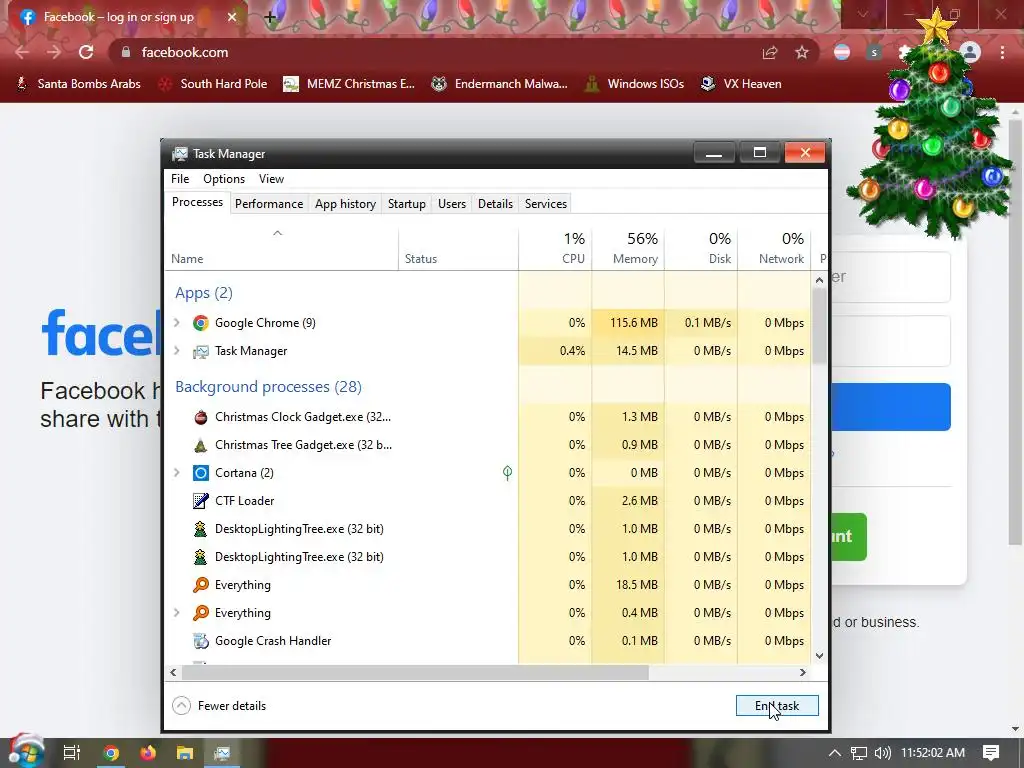The height and width of the screenshot is (768, 1024).
Task: Go forward in Chrome browser
Action: coord(54,52)
